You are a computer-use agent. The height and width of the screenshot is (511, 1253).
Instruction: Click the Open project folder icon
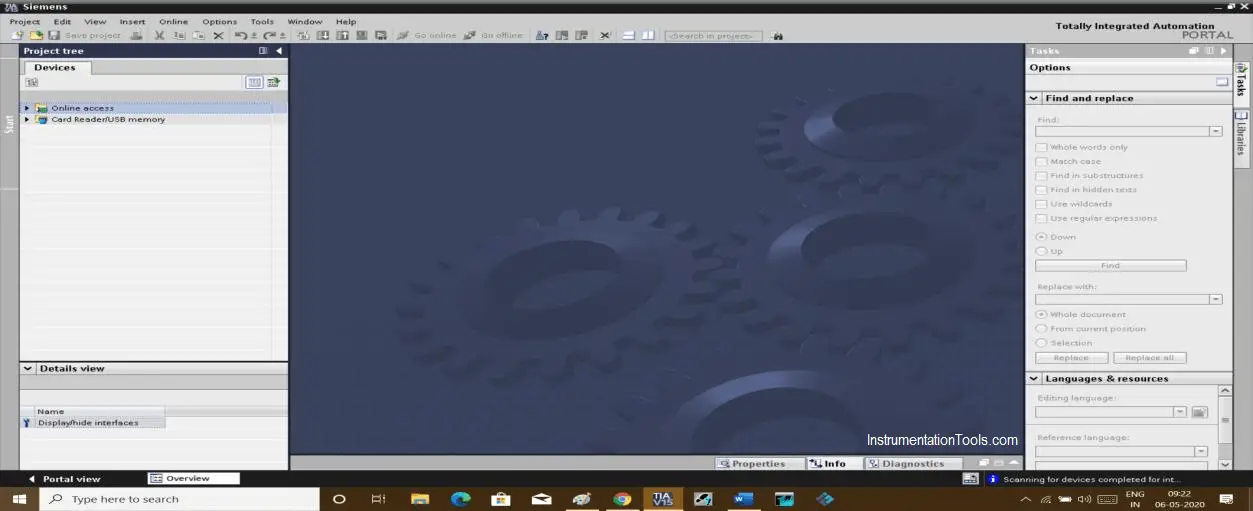(36, 35)
